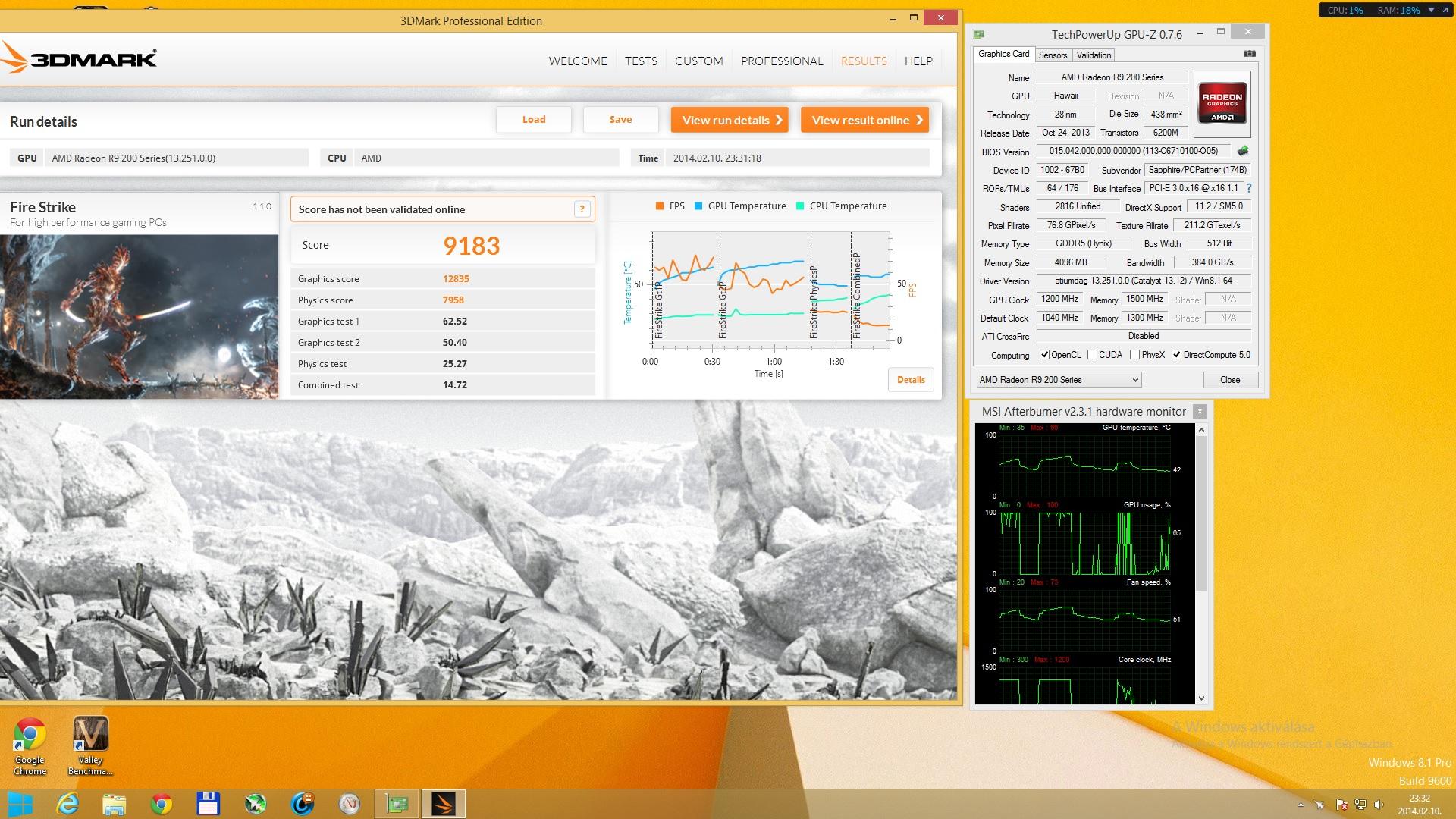Click the Driver Version field in GPU-Z
This screenshot has height=819, width=1456.
tap(1144, 281)
